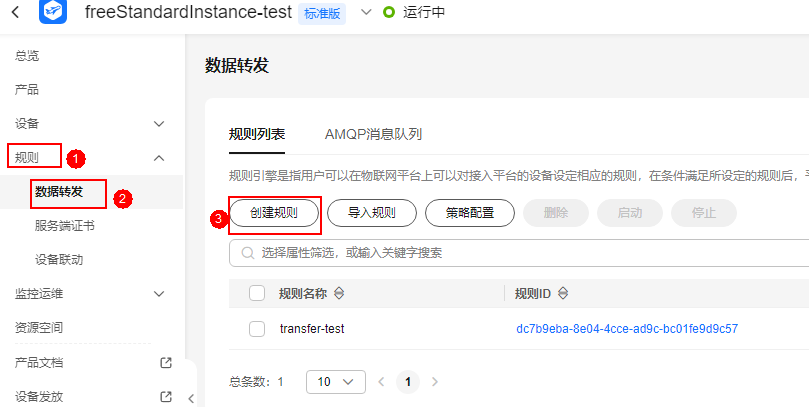Collapse the left sidebar panel handle
809x407 pixels.
click(190, 397)
